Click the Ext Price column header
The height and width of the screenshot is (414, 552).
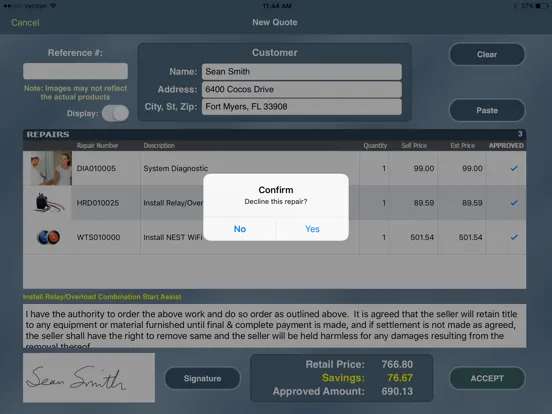pyautogui.click(x=463, y=145)
